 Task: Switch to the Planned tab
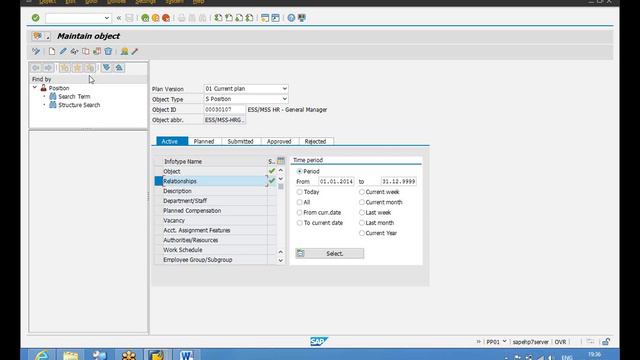click(x=204, y=141)
